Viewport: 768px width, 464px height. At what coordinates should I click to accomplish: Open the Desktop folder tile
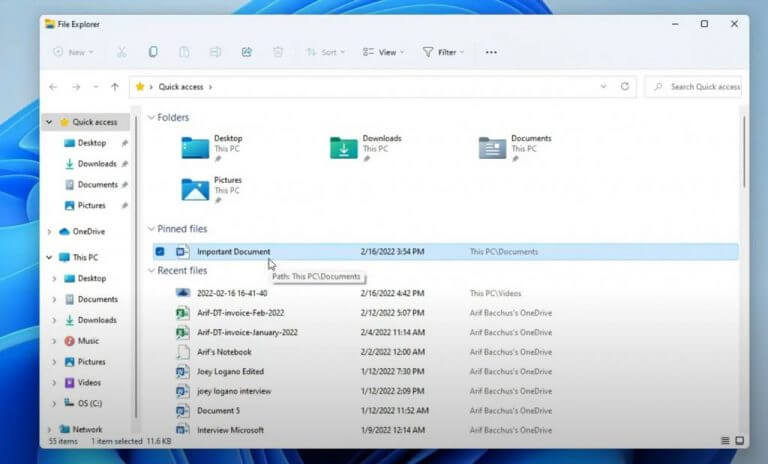point(212,148)
